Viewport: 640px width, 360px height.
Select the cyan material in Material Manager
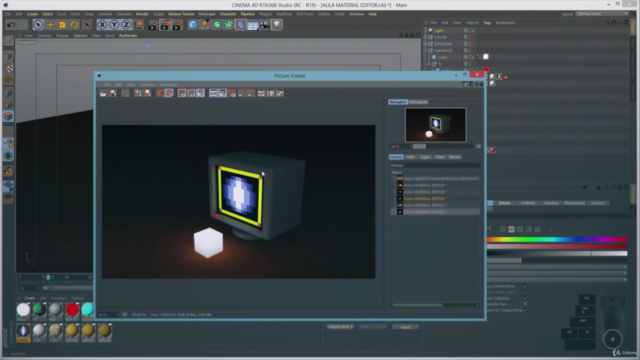(87, 310)
